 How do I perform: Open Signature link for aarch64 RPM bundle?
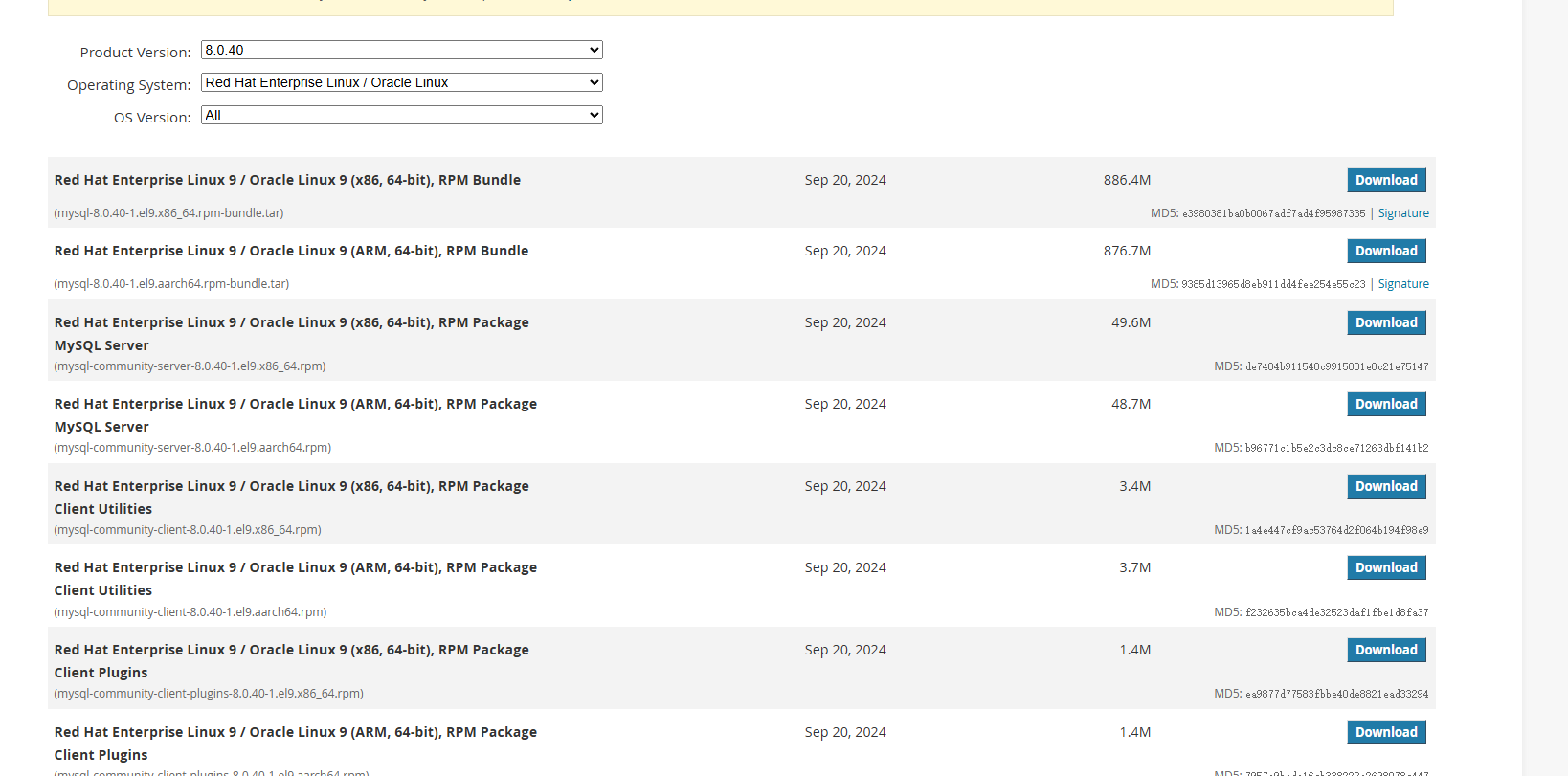1403,284
